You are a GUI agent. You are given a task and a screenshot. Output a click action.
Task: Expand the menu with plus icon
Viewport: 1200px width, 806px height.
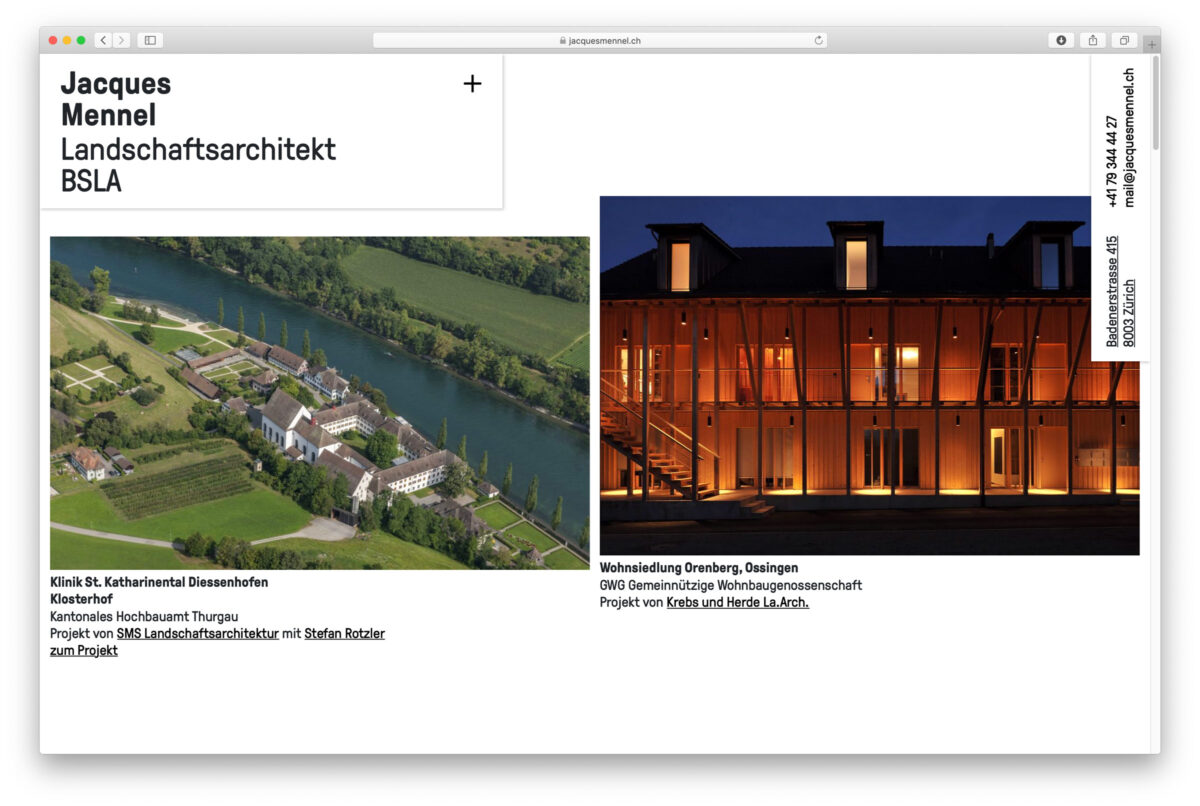click(472, 84)
